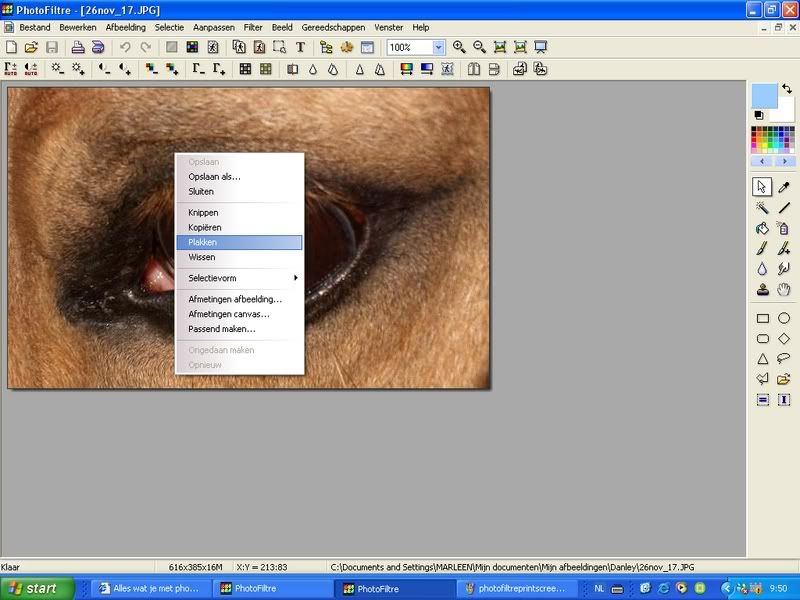Choose Kopiëren in the context menu
This screenshot has height=600, width=800.
(x=239, y=228)
